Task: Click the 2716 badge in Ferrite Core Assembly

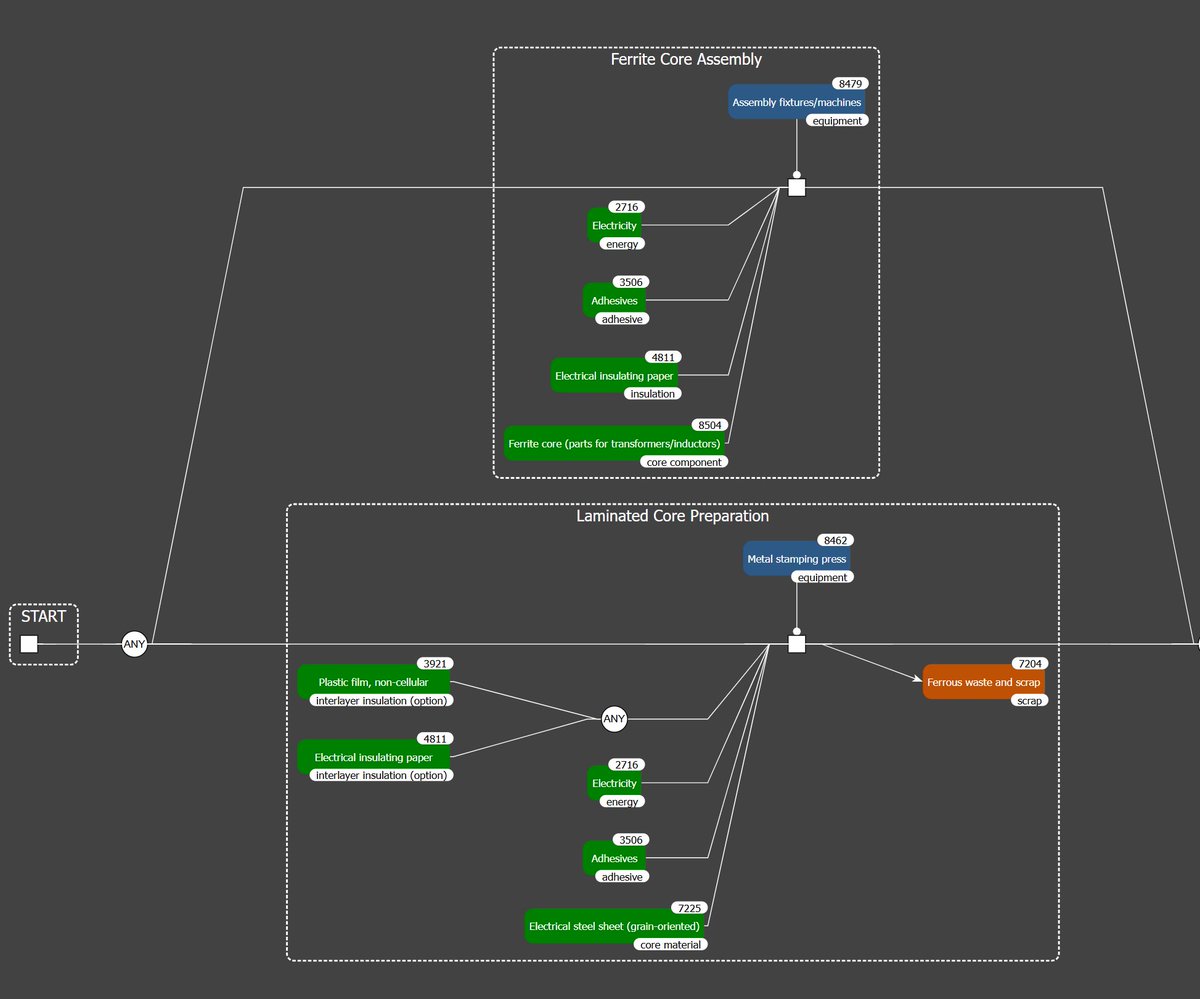Action: (626, 207)
